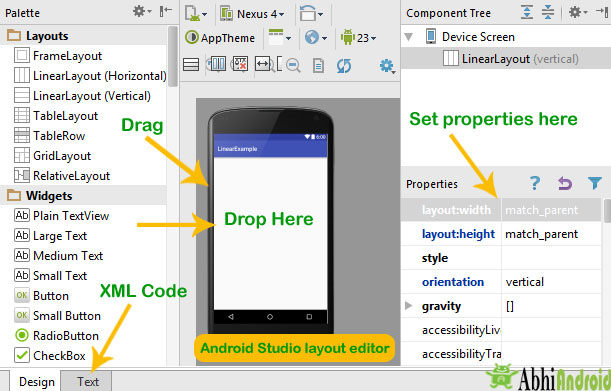The image size is (611, 391).
Task: Click the phone preview screen canvas
Action: click(x=270, y=233)
